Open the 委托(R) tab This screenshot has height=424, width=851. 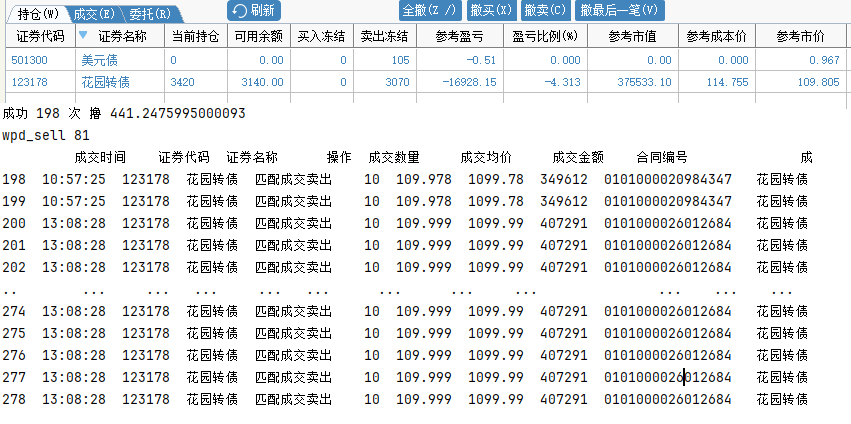coord(150,14)
